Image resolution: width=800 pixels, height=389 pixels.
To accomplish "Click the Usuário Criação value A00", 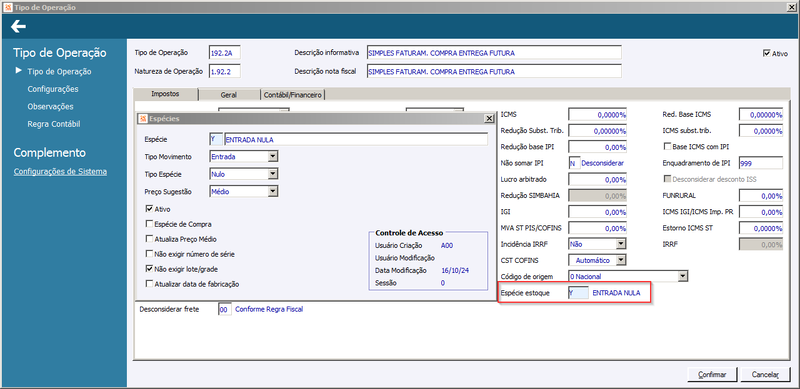I will (447, 246).
